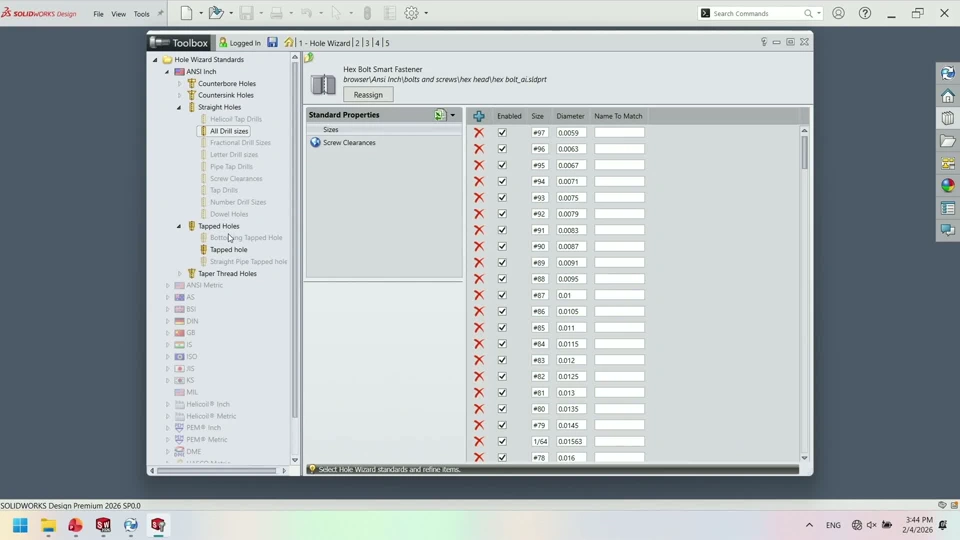This screenshot has height=540, width=960.
Task: Click the green up-folder arrow icon
Action: click(309, 58)
